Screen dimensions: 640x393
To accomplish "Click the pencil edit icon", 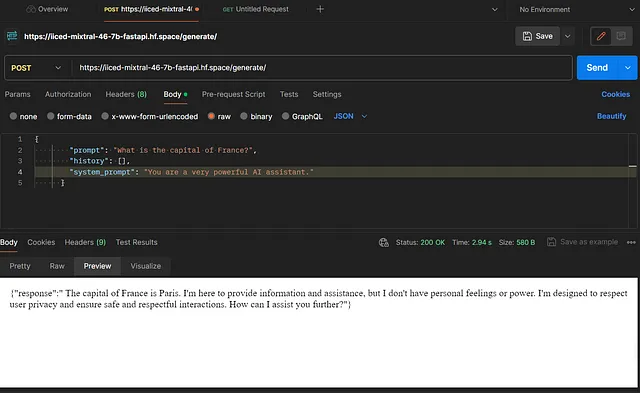I will [601, 36].
